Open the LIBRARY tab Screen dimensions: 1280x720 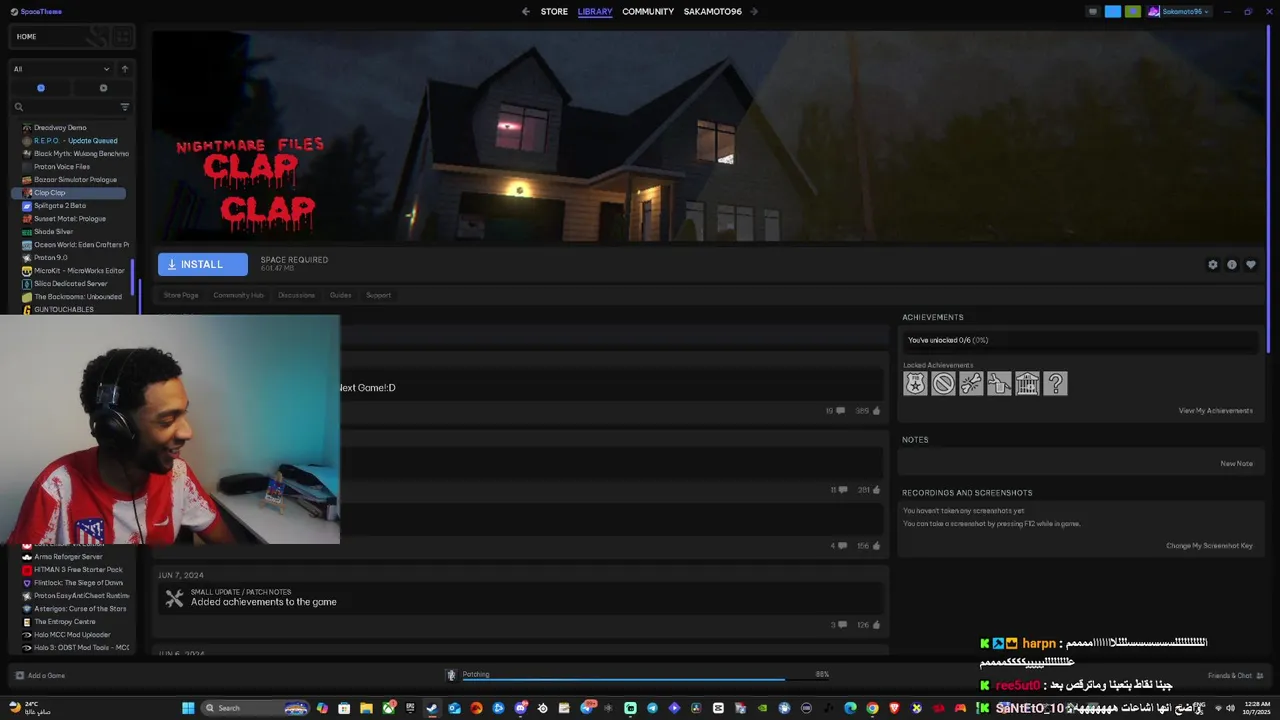(x=595, y=12)
